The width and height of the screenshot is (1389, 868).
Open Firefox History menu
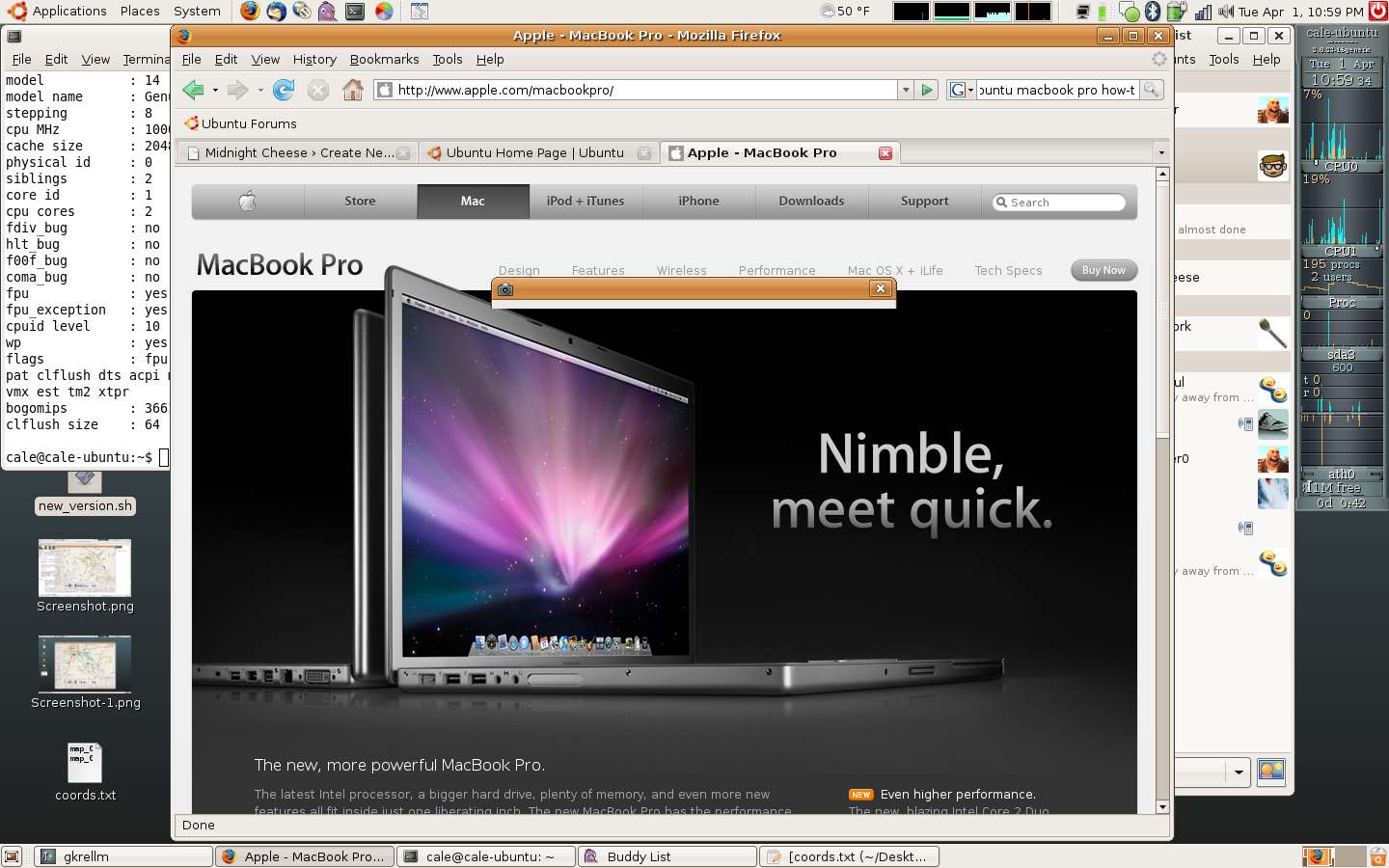pos(314,59)
